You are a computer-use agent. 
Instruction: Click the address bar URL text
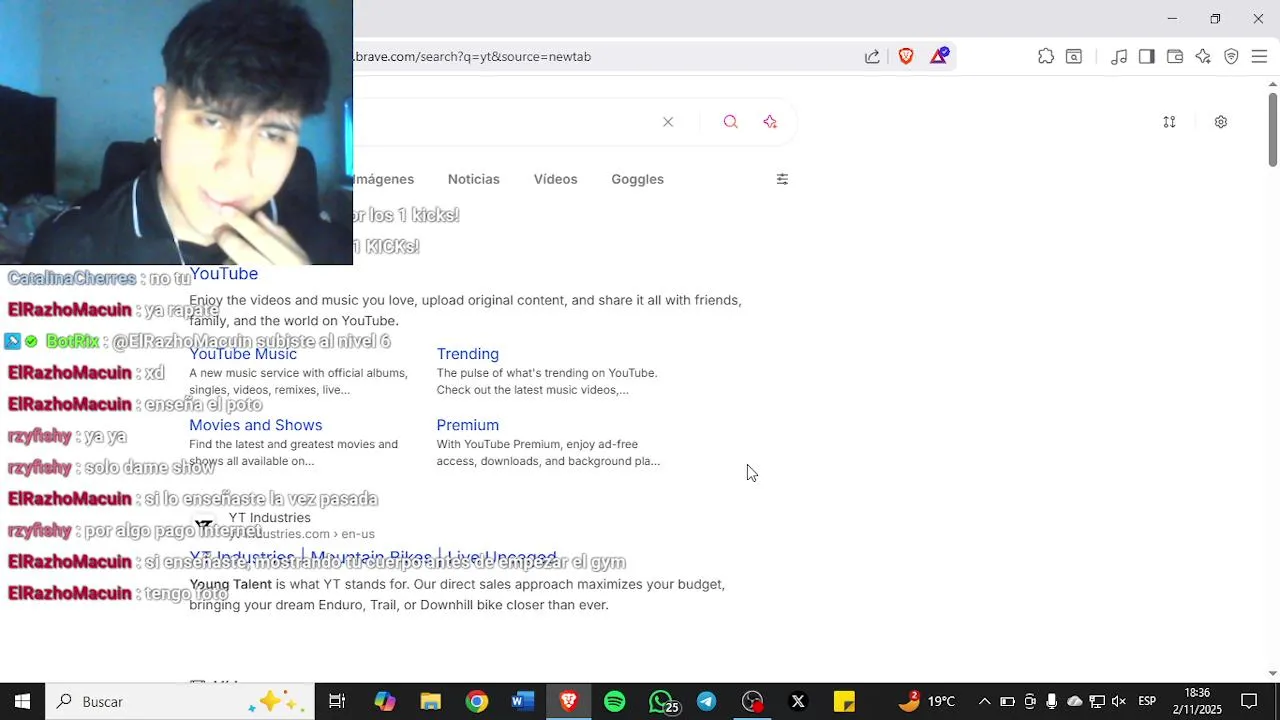click(x=473, y=57)
